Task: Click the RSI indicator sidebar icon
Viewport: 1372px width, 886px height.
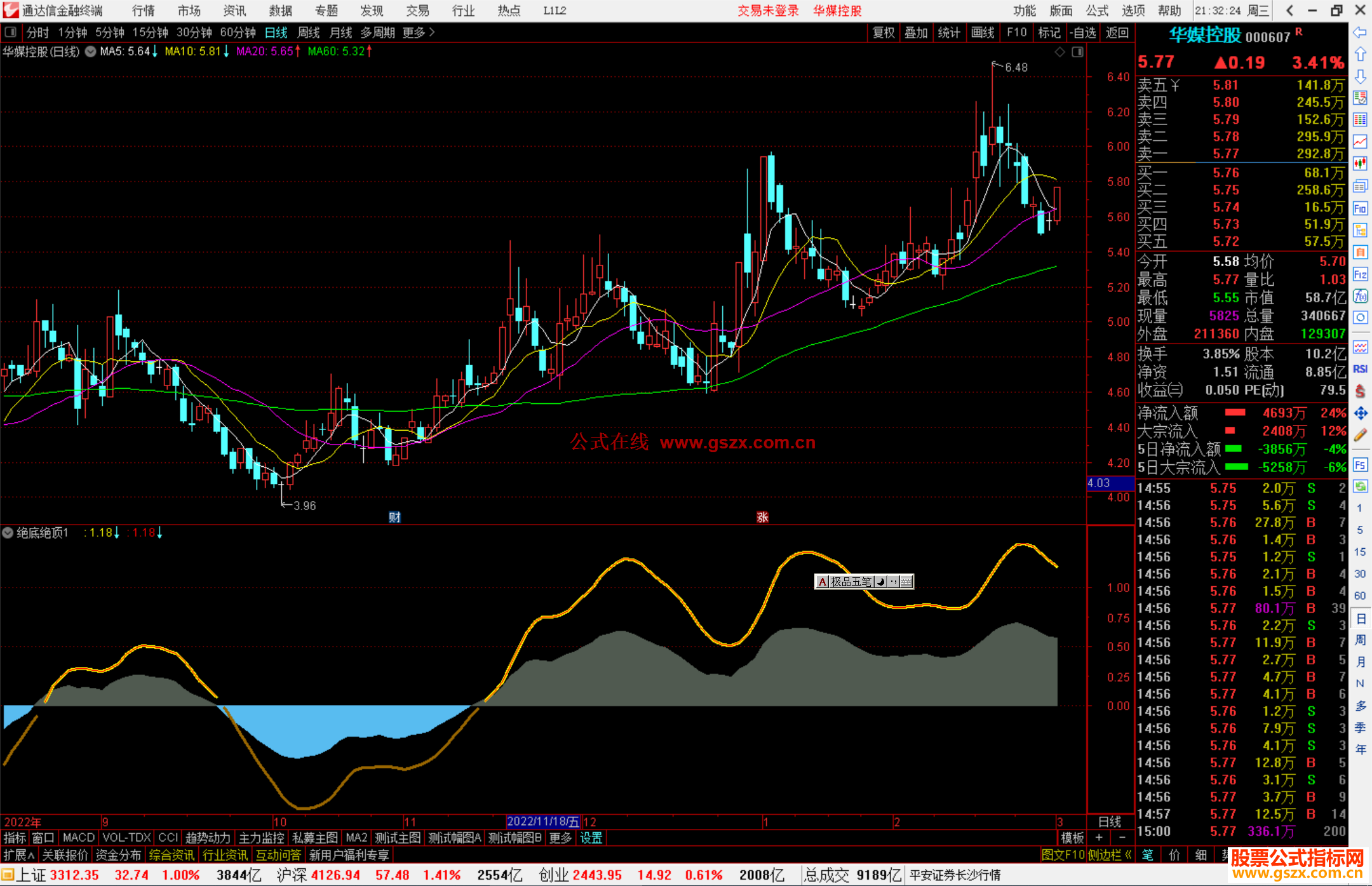Action: point(1360,369)
